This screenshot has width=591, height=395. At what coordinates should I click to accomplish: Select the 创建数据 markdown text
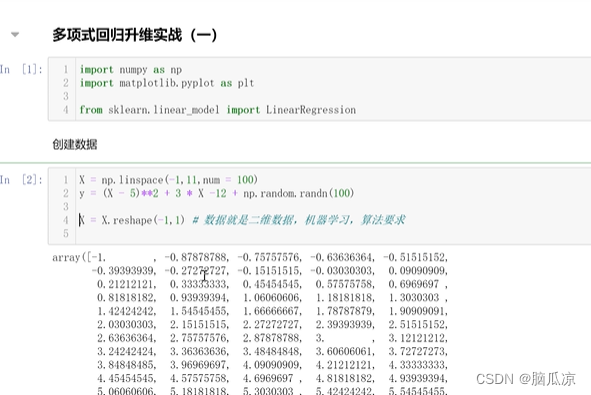[x=75, y=144]
